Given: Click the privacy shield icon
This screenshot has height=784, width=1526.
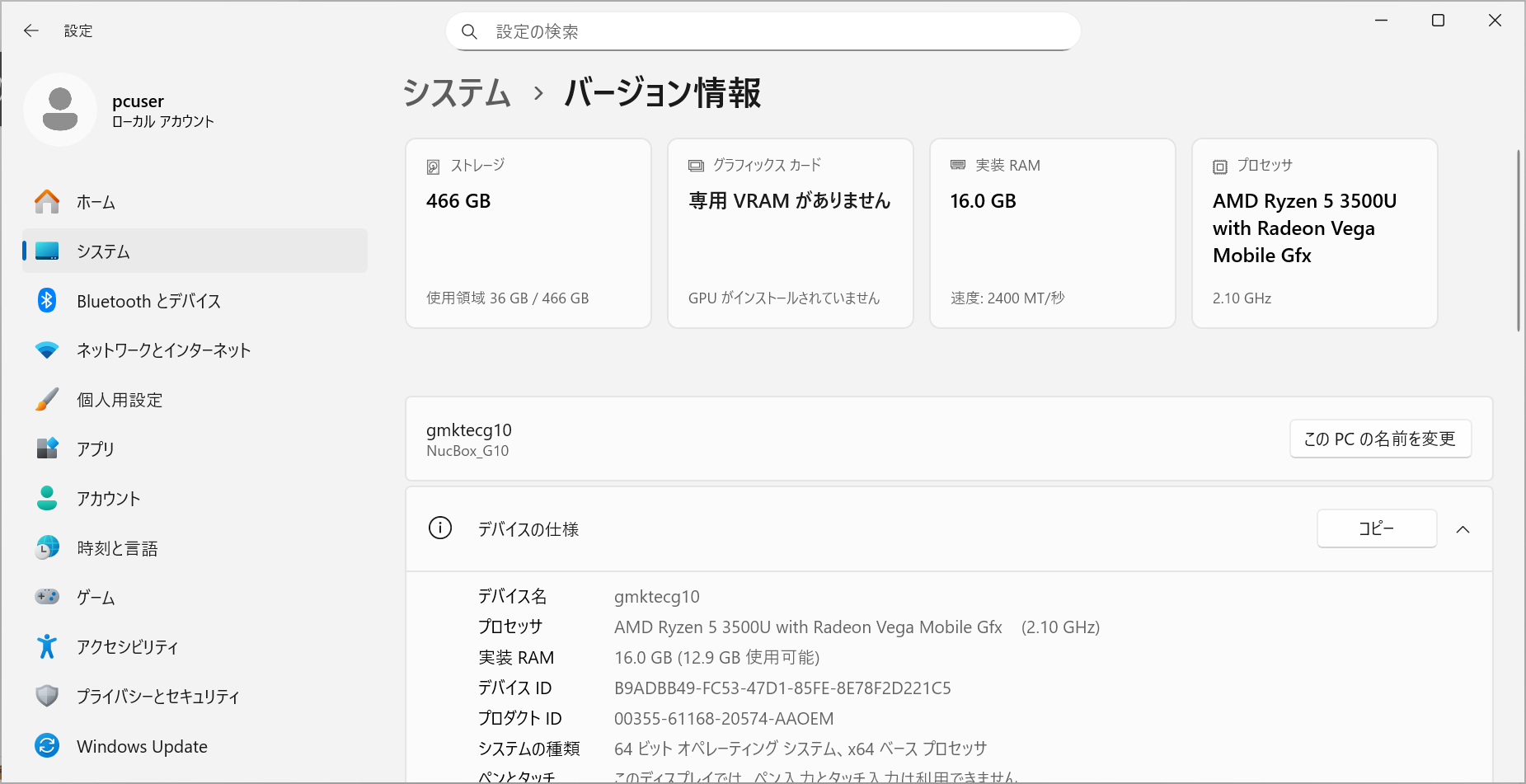Looking at the screenshot, I should pos(47,697).
